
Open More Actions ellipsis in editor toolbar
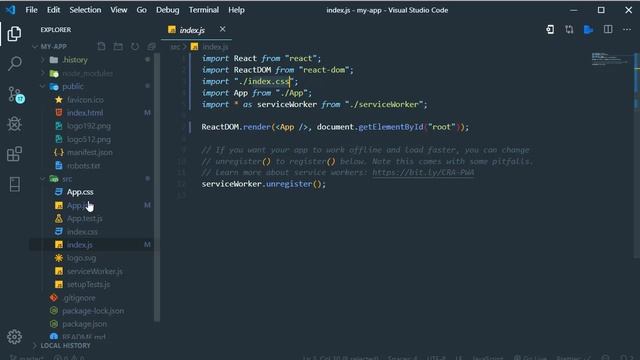pos(627,29)
